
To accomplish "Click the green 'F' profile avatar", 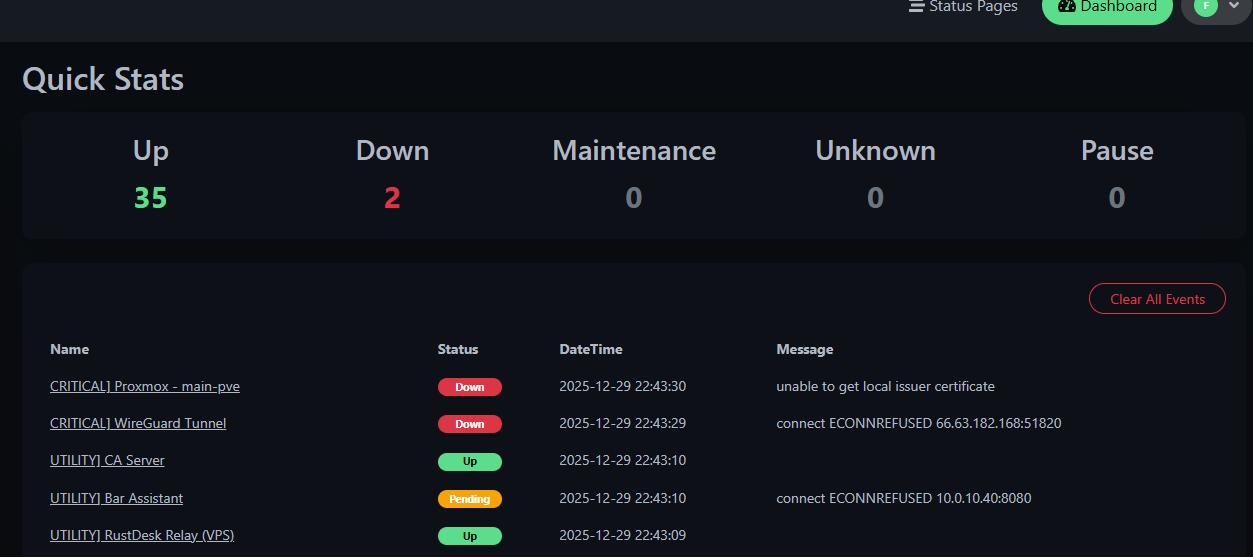I will click(1206, 7).
